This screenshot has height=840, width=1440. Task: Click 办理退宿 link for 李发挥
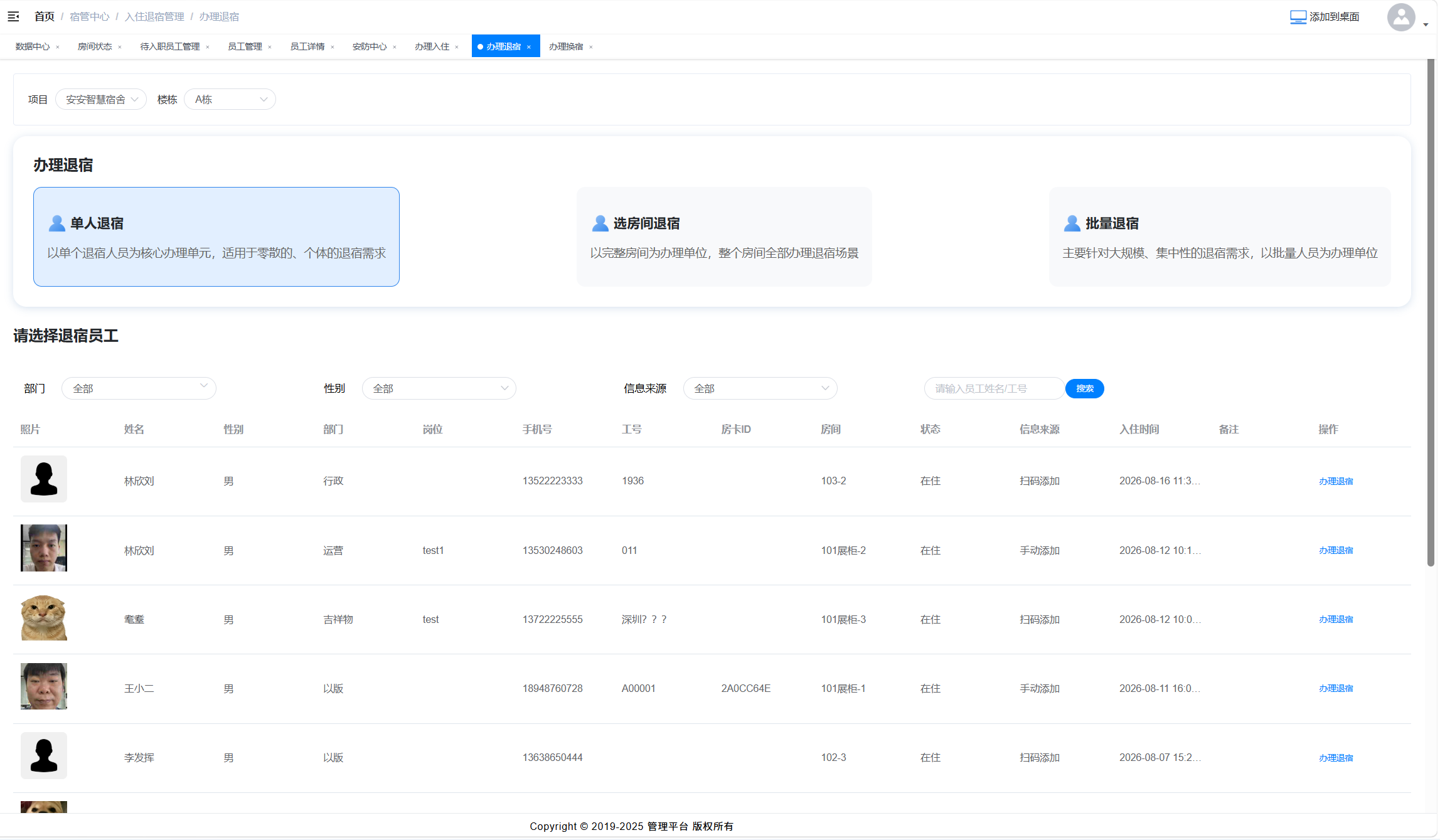[x=1336, y=758]
